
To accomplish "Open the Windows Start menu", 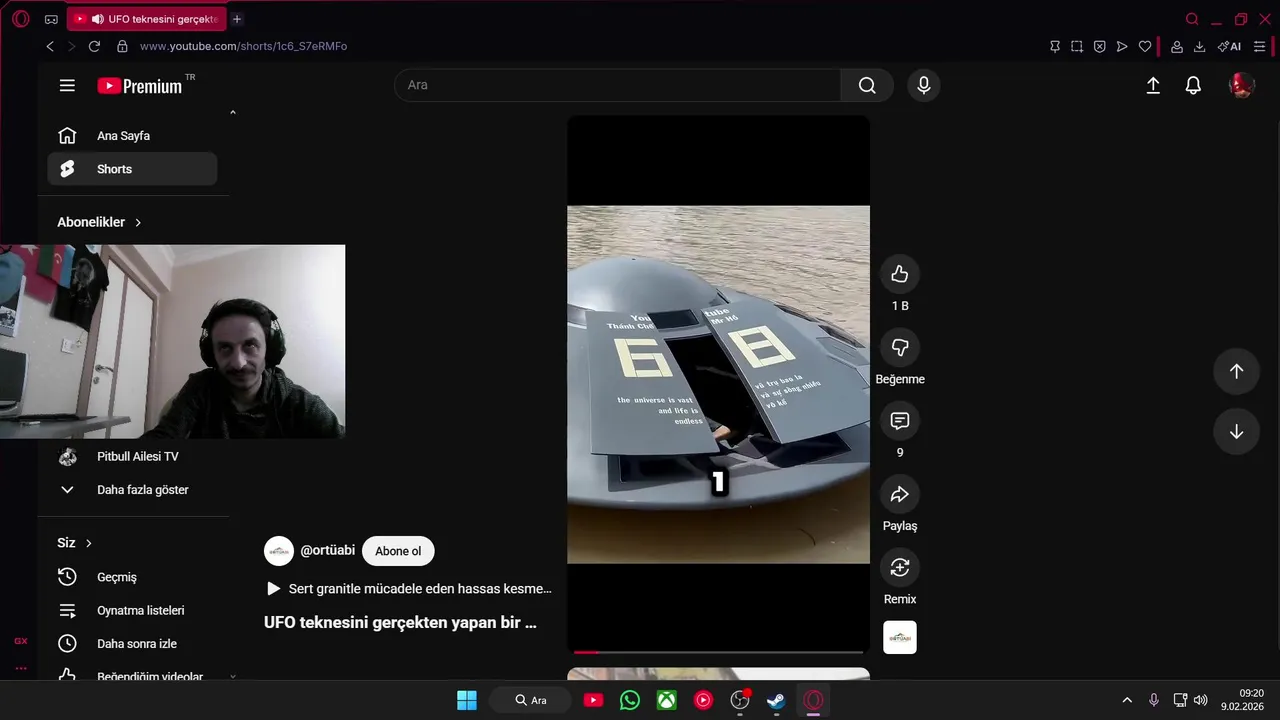I will pos(467,700).
